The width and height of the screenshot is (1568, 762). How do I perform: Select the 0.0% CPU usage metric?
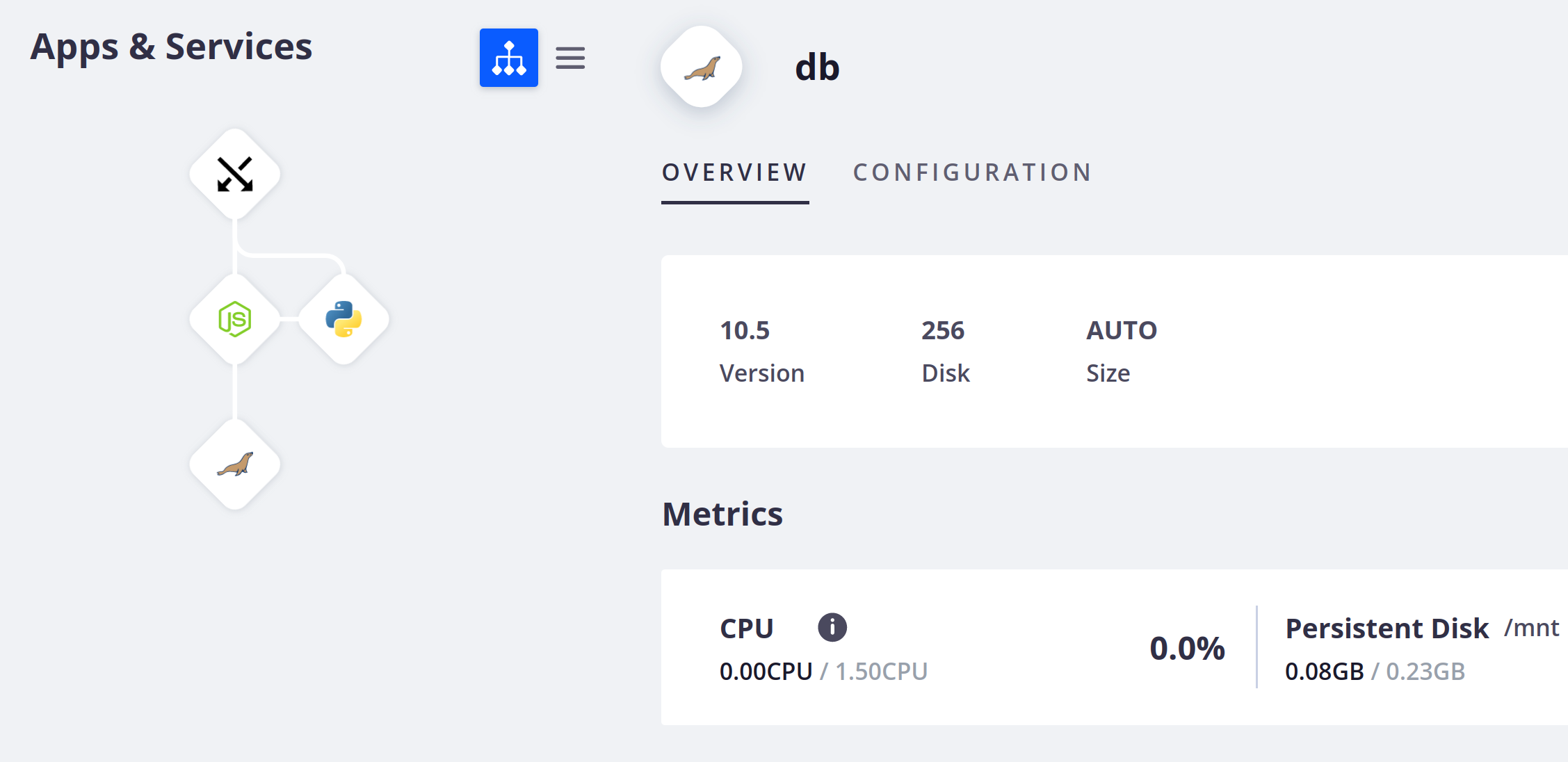click(1186, 647)
